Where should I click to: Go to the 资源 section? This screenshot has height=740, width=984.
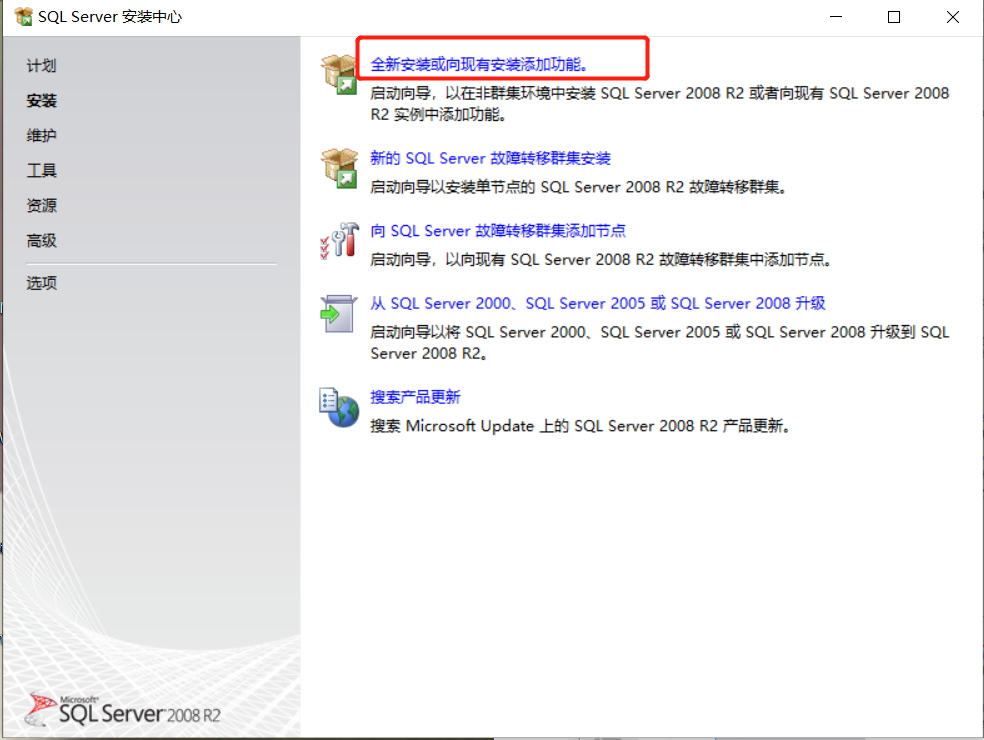(x=41, y=205)
